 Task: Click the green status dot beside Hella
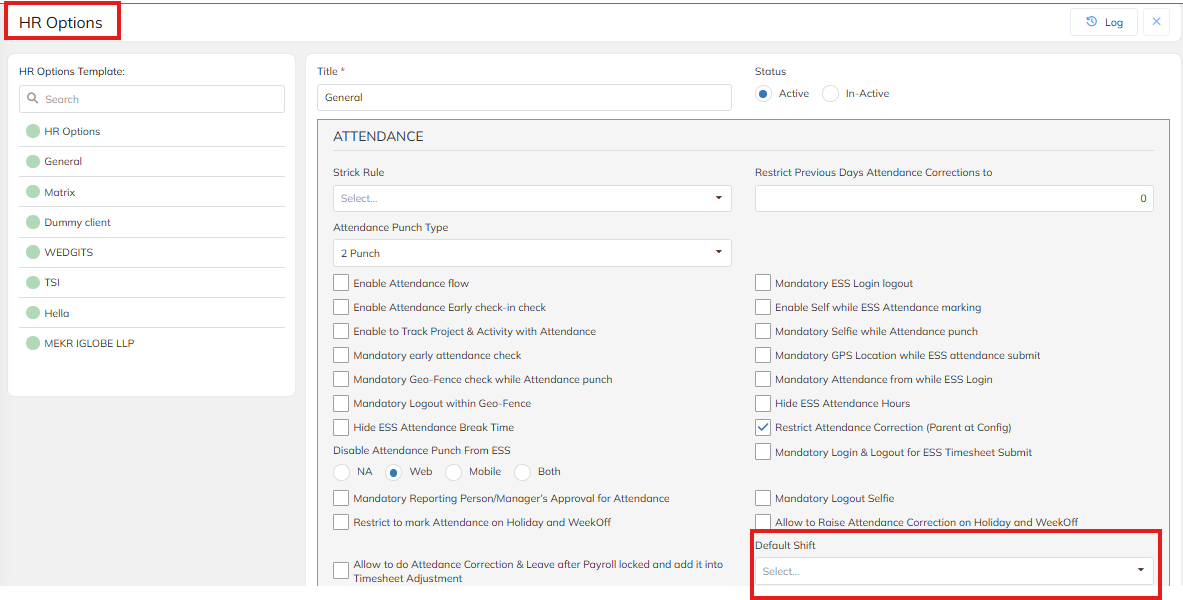coord(32,313)
